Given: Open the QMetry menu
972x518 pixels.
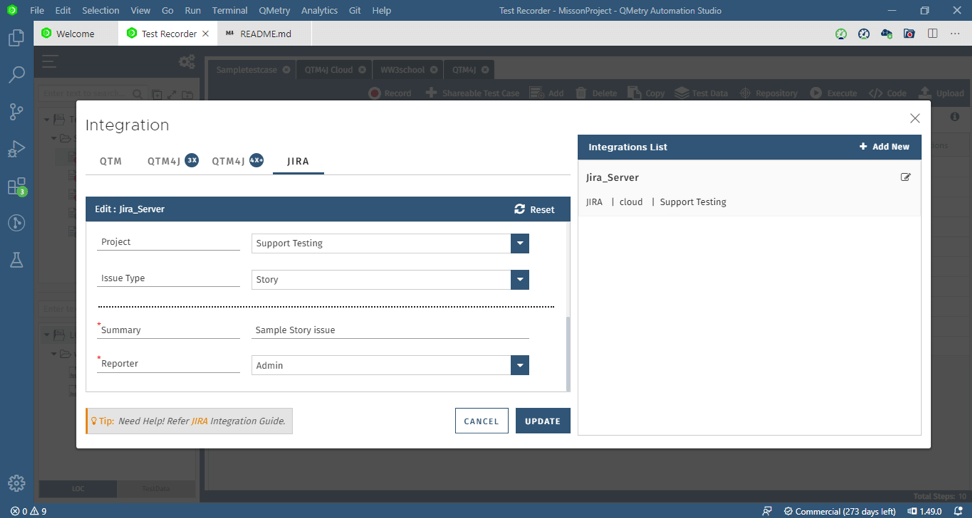Looking at the screenshot, I should (274, 11).
